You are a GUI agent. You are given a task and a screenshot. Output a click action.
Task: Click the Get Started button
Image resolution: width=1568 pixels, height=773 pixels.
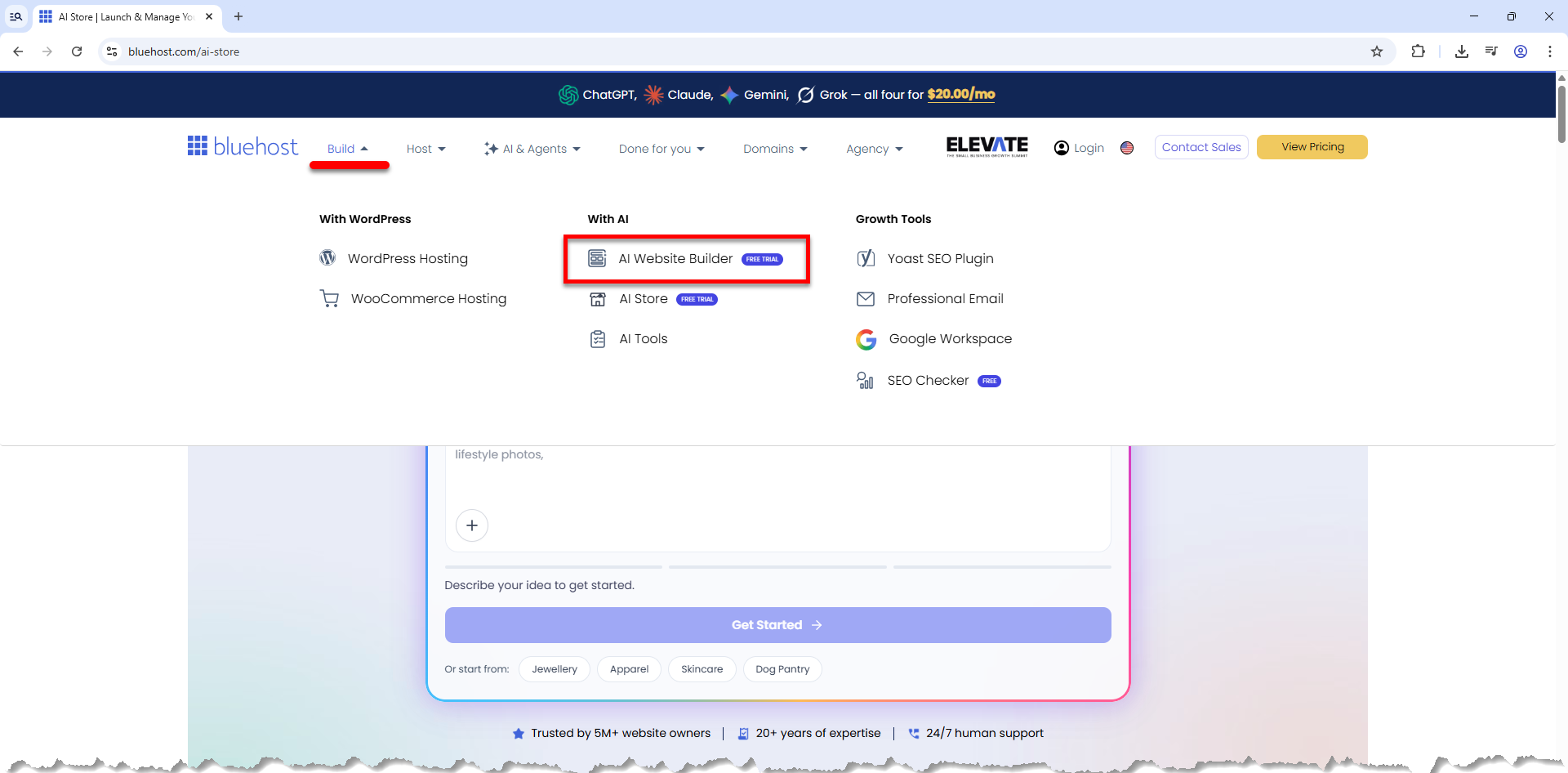coord(777,625)
